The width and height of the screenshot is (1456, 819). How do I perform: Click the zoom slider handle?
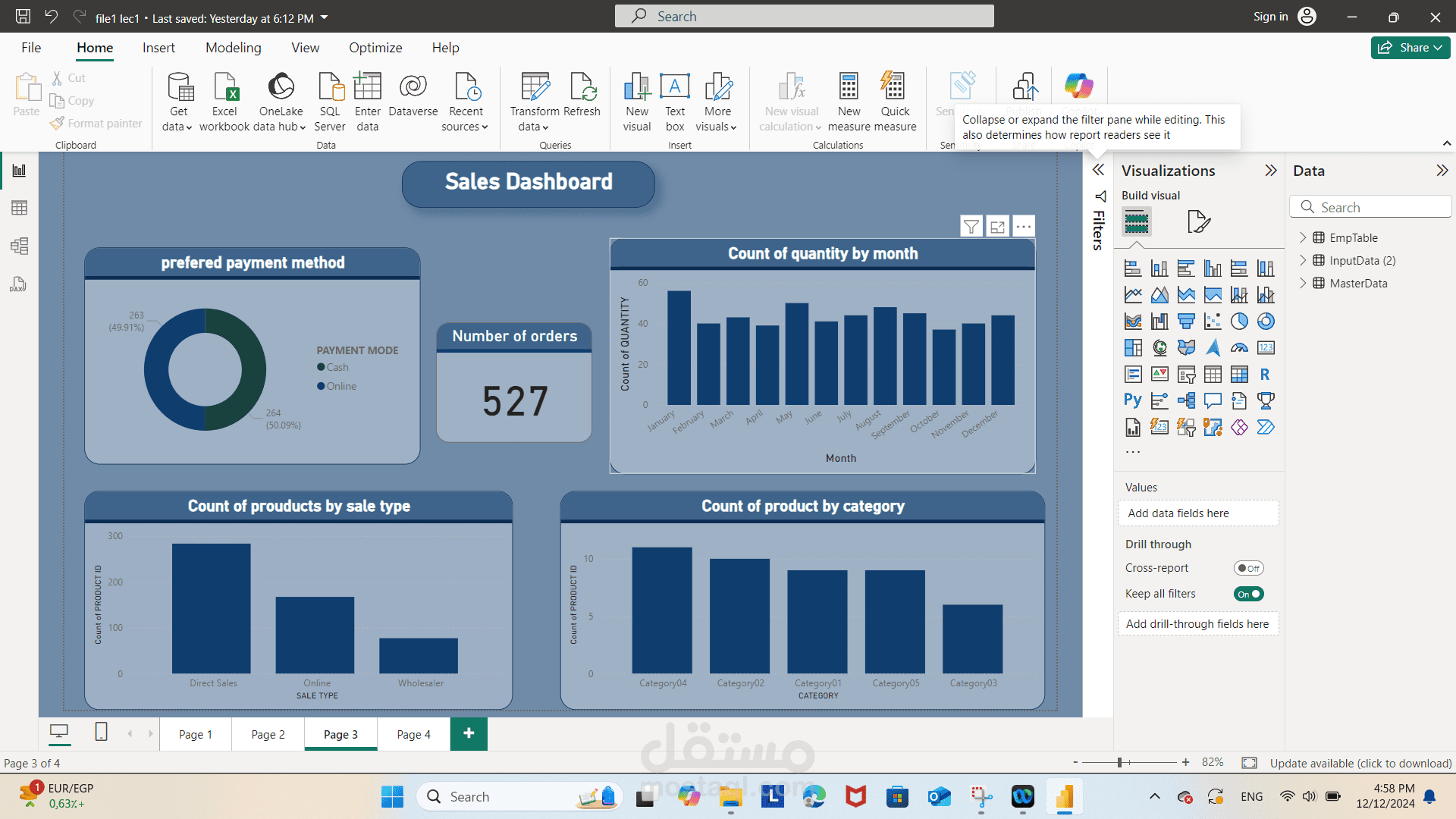point(1119,762)
